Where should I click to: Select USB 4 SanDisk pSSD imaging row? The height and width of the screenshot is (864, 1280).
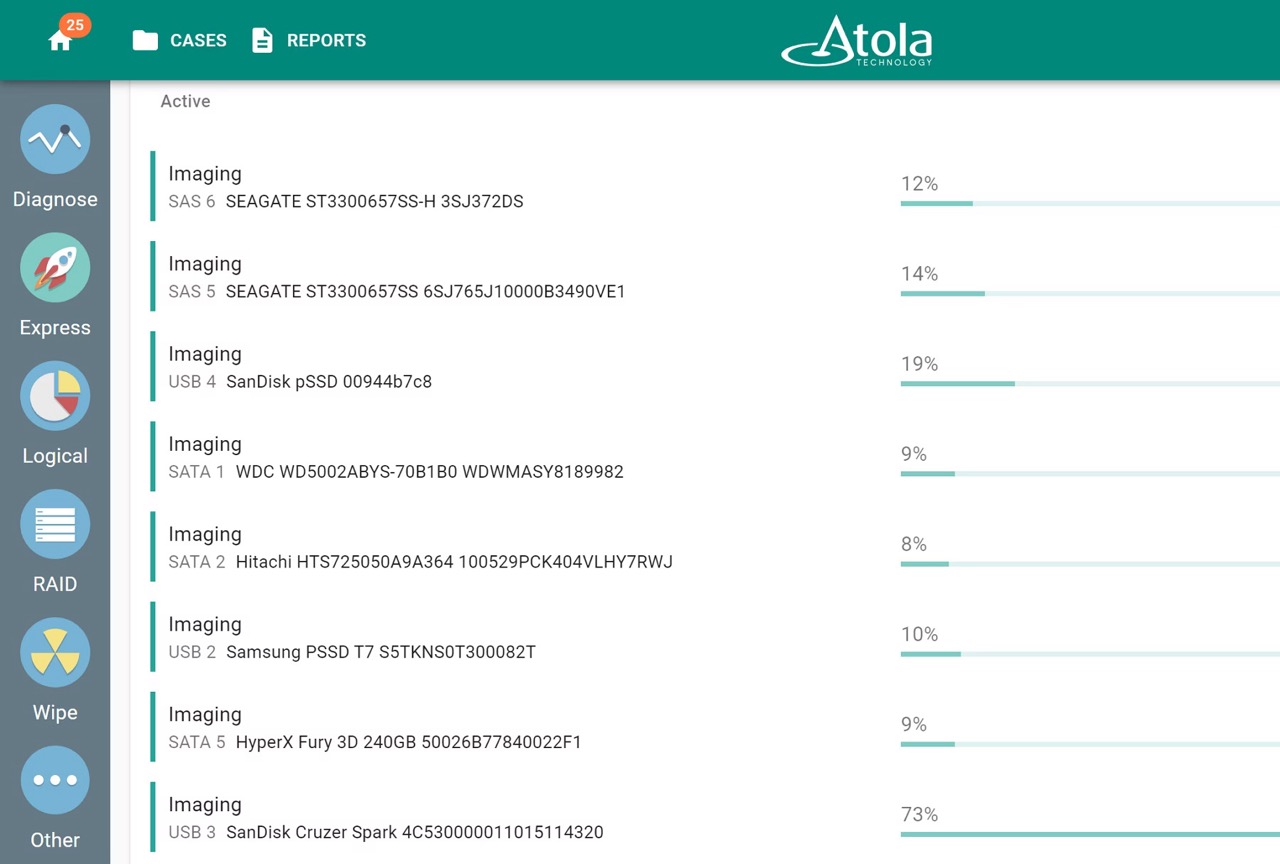click(715, 367)
